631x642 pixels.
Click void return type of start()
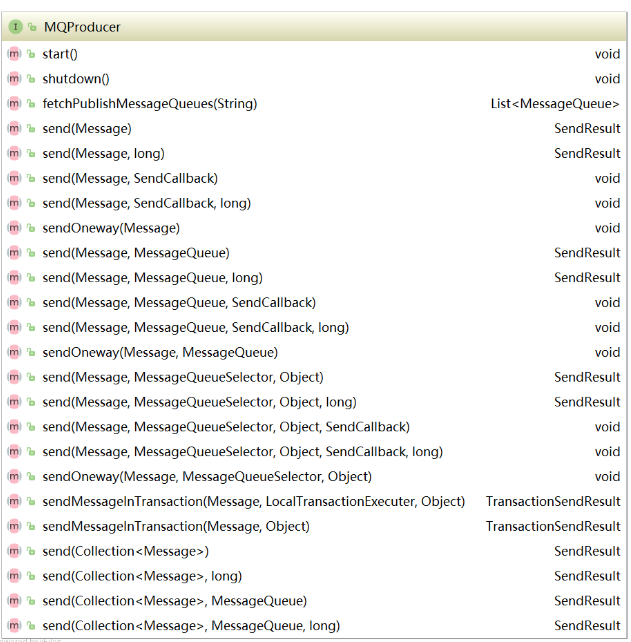click(607, 54)
